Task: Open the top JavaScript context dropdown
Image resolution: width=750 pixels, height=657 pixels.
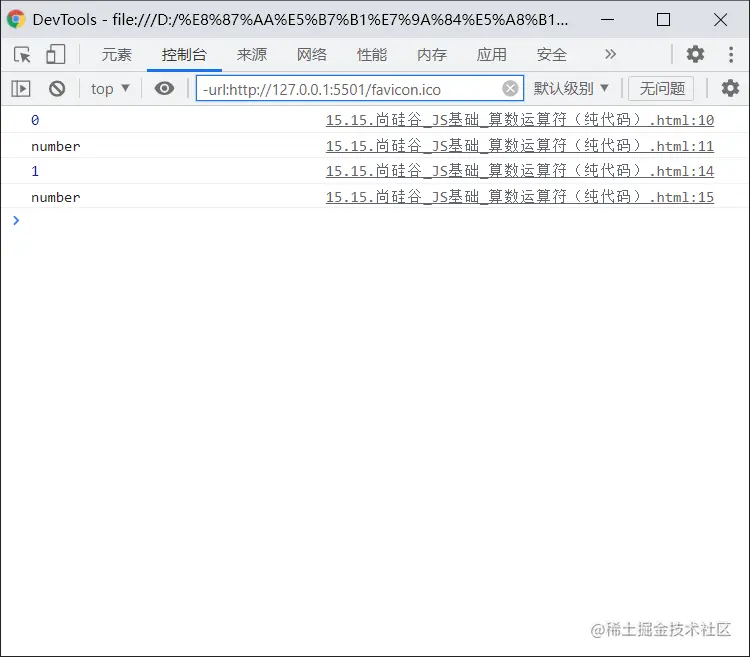Action: point(110,89)
